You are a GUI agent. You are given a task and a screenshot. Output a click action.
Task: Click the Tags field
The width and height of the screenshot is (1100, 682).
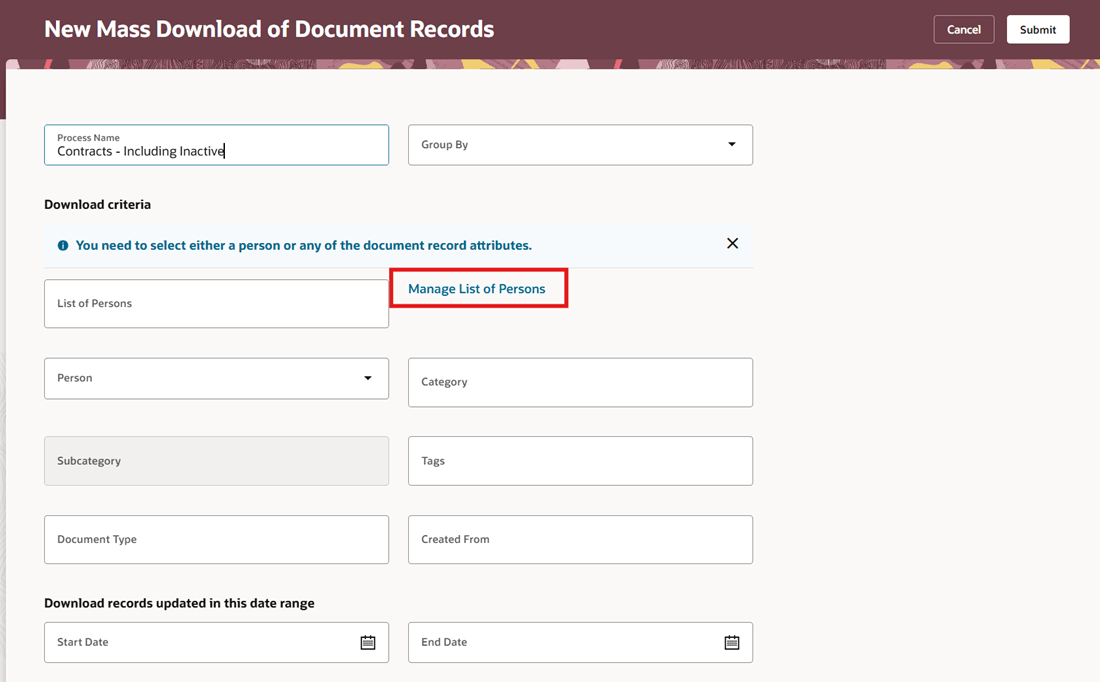tap(580, 461)
